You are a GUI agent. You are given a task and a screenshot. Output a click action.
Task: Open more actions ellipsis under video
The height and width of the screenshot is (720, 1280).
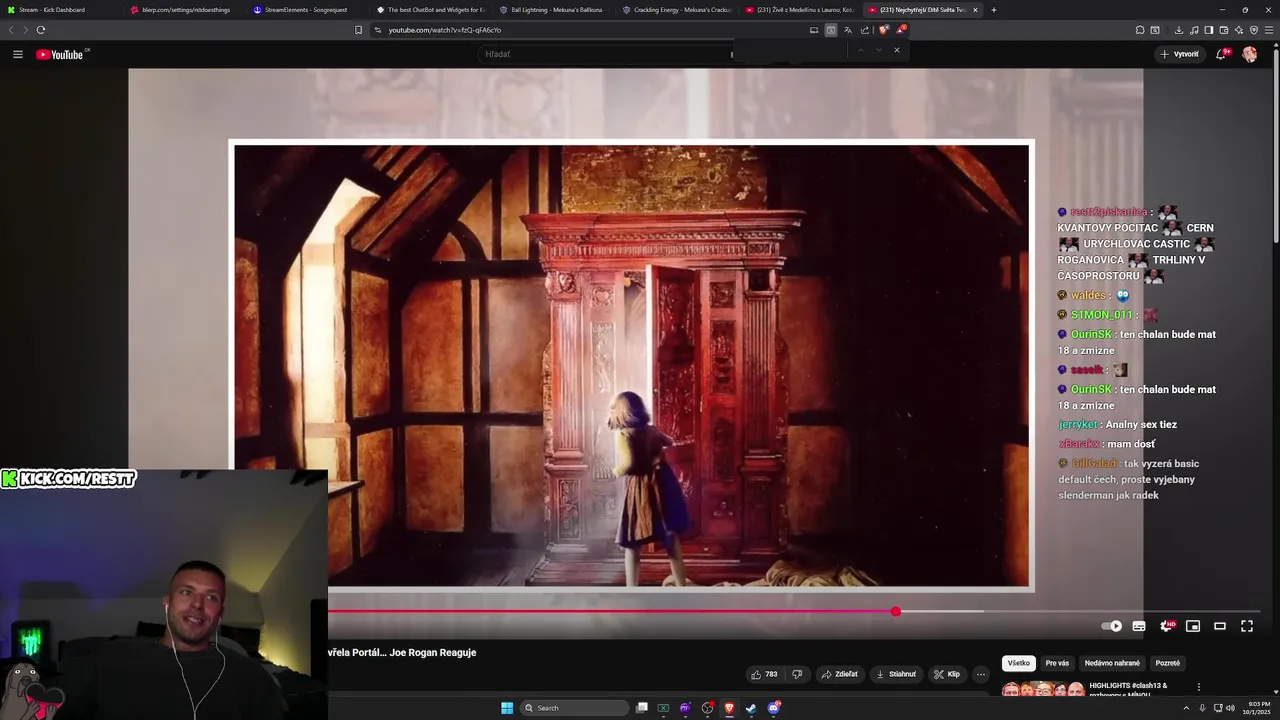pos(981,674)
